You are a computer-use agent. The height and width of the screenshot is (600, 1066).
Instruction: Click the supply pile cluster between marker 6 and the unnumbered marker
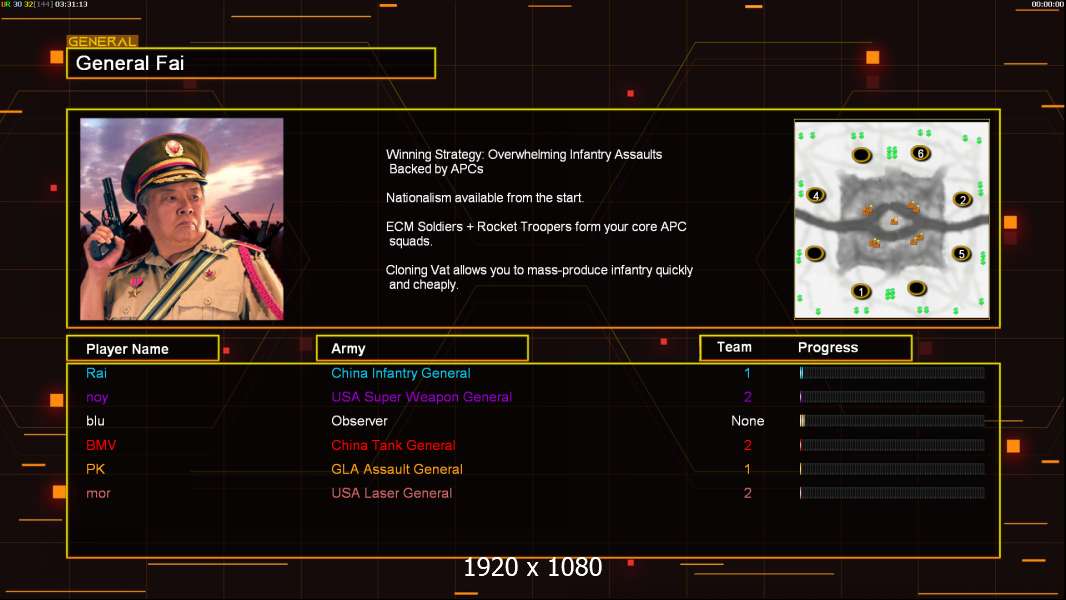pyautogui.click(x=891, y=152)
